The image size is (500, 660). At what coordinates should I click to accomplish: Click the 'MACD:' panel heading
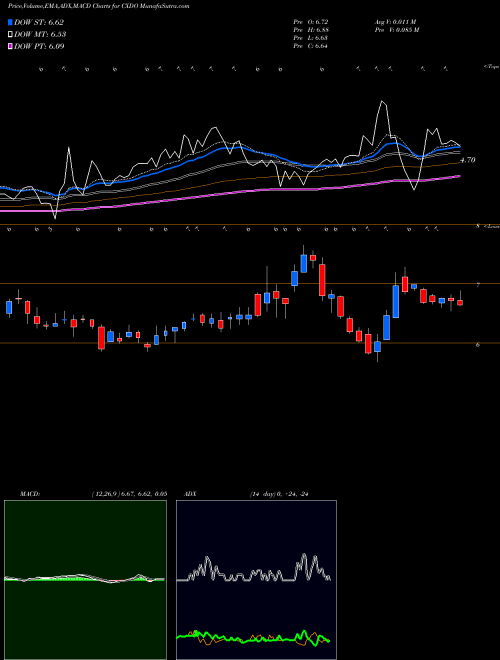(30, 494)
